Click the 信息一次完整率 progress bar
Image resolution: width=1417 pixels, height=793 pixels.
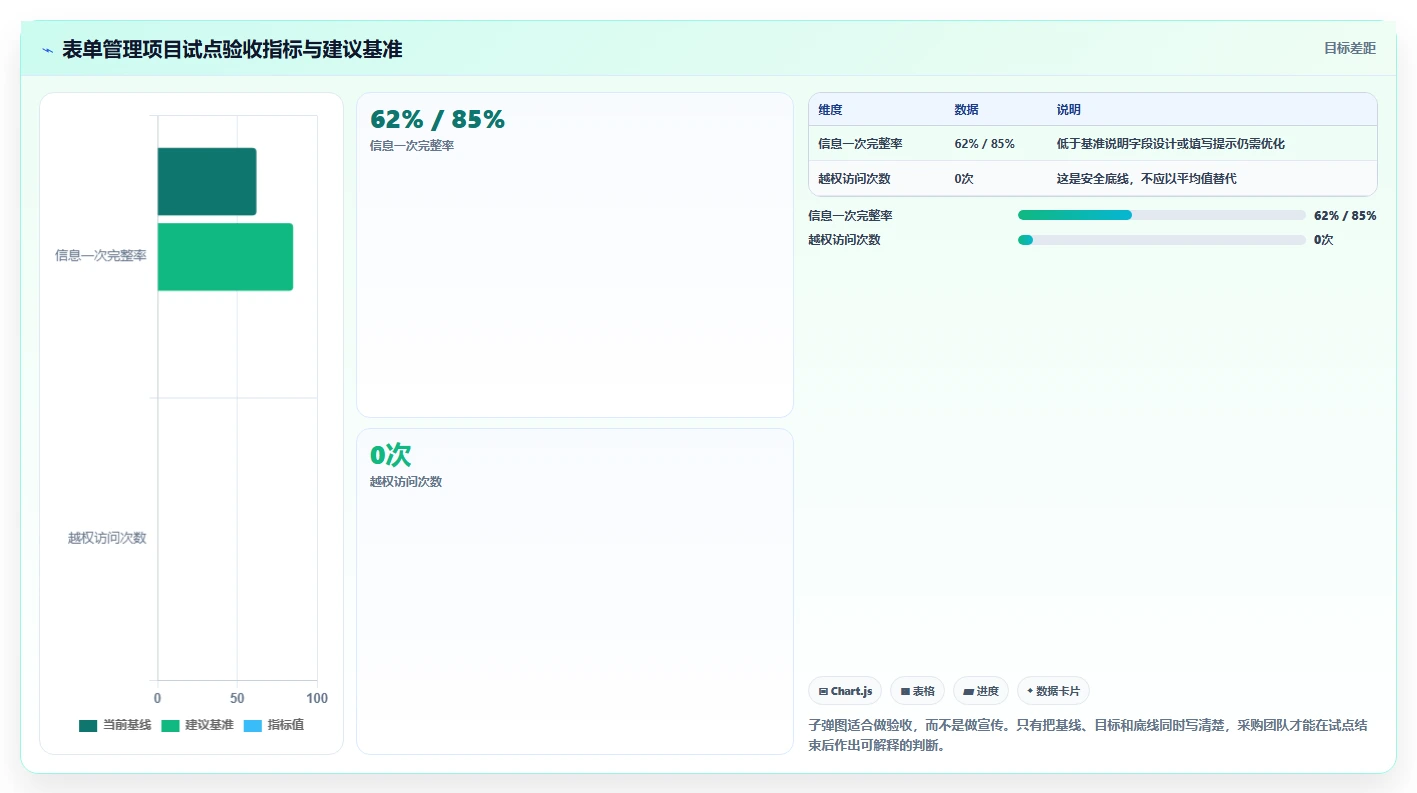click(1162, 215)
